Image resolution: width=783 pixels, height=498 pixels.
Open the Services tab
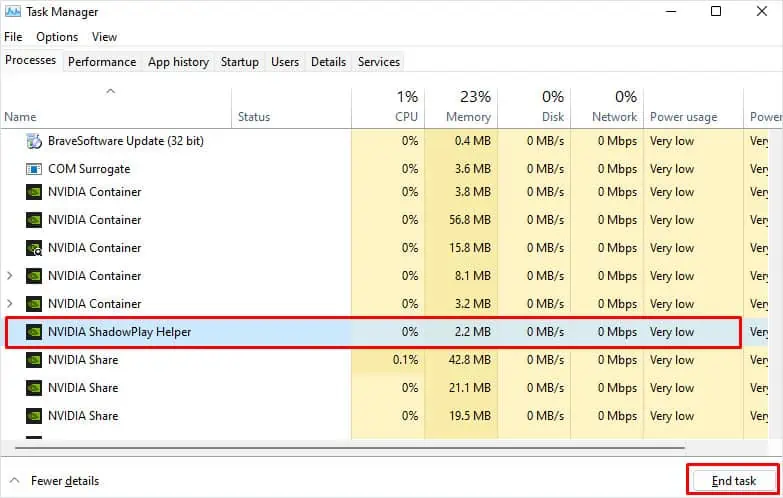tap(379, 62)
